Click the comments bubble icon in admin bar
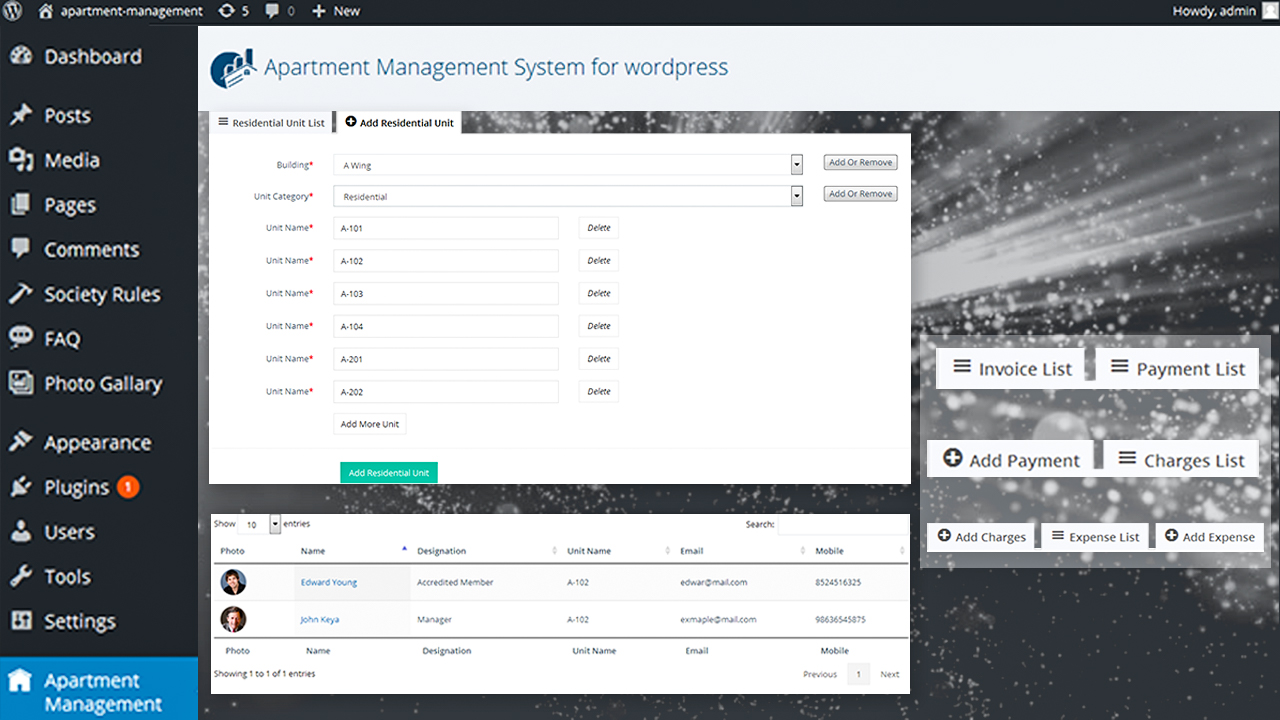The width and height of the screenshot is (1280, 720). [273, 11]
